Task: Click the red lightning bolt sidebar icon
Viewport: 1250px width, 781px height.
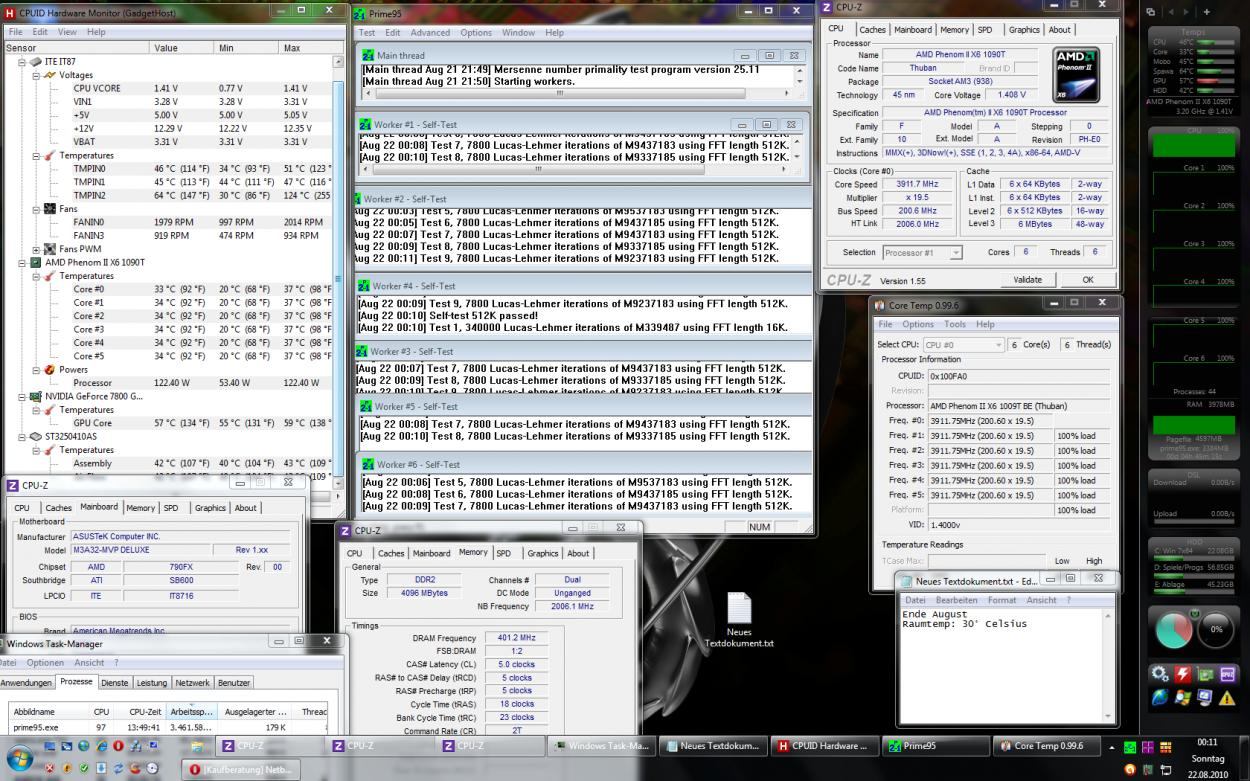Action: [x=1182, y=675]
